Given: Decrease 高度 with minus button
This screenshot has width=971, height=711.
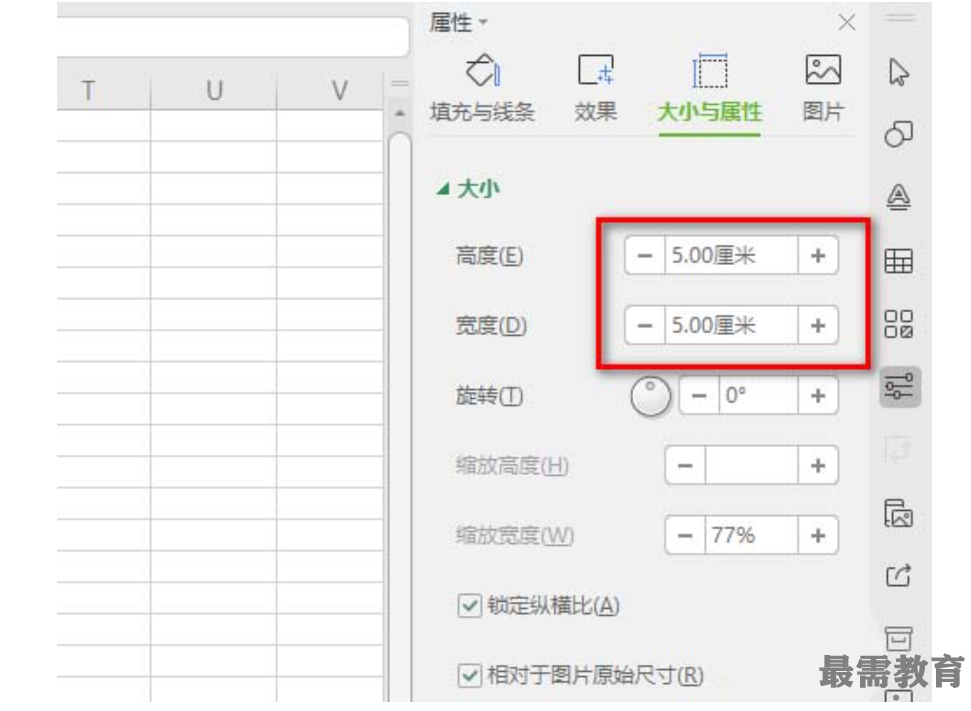Looking at the screenshot, I should click(x=645, y=255).
